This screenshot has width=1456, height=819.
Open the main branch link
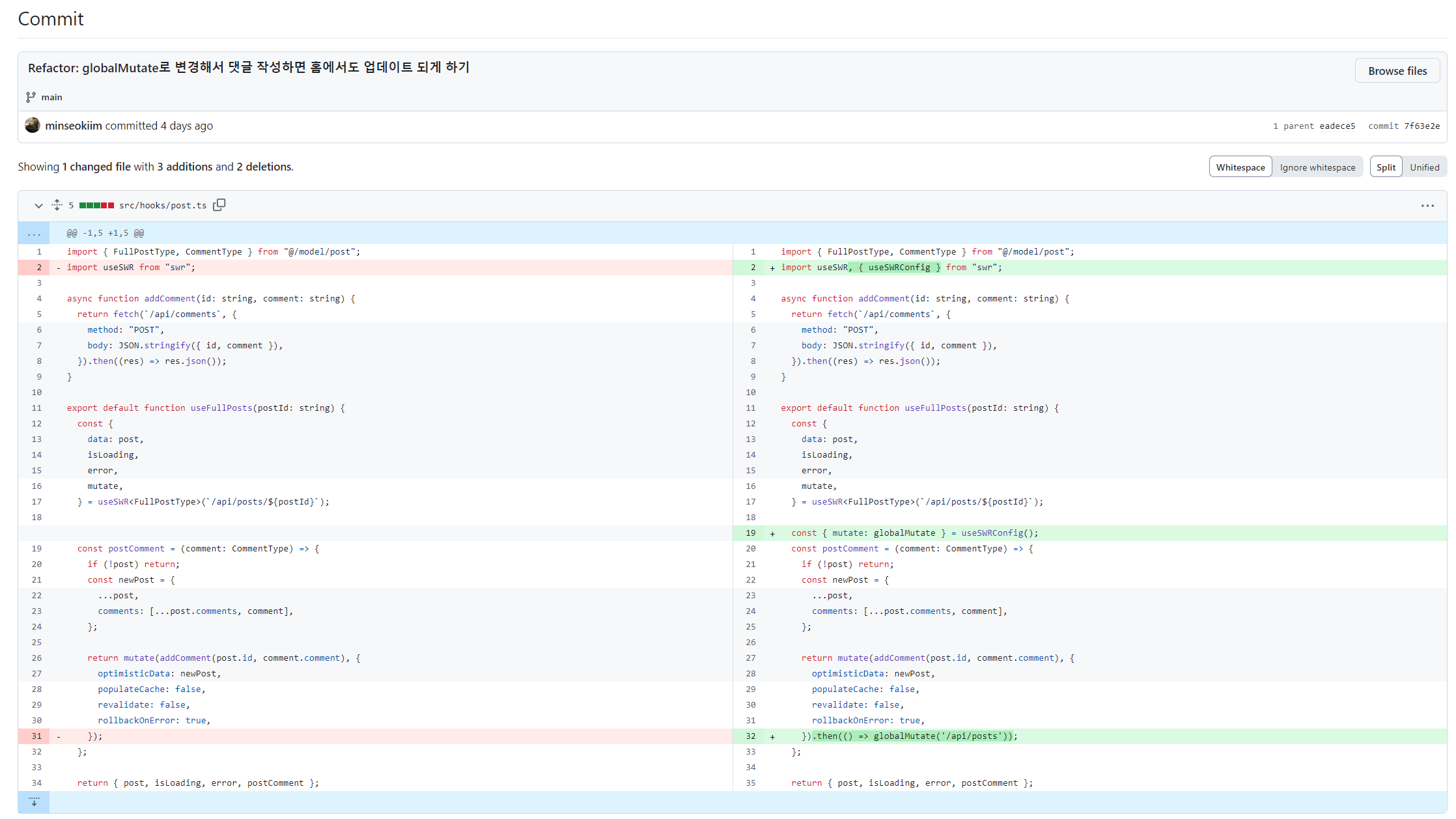coord(52,97)
